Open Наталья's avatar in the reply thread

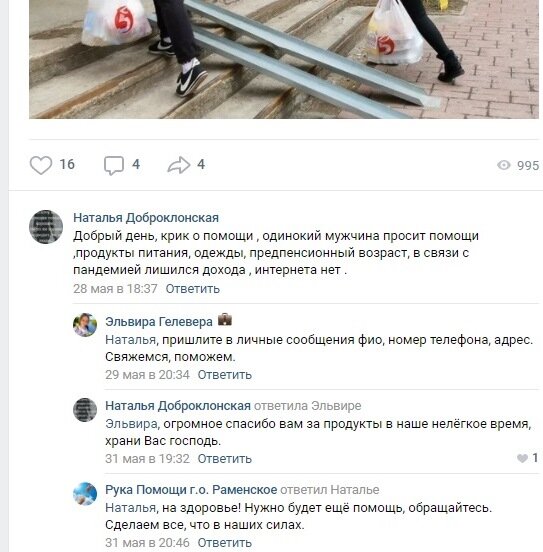(x=85, y=409)
